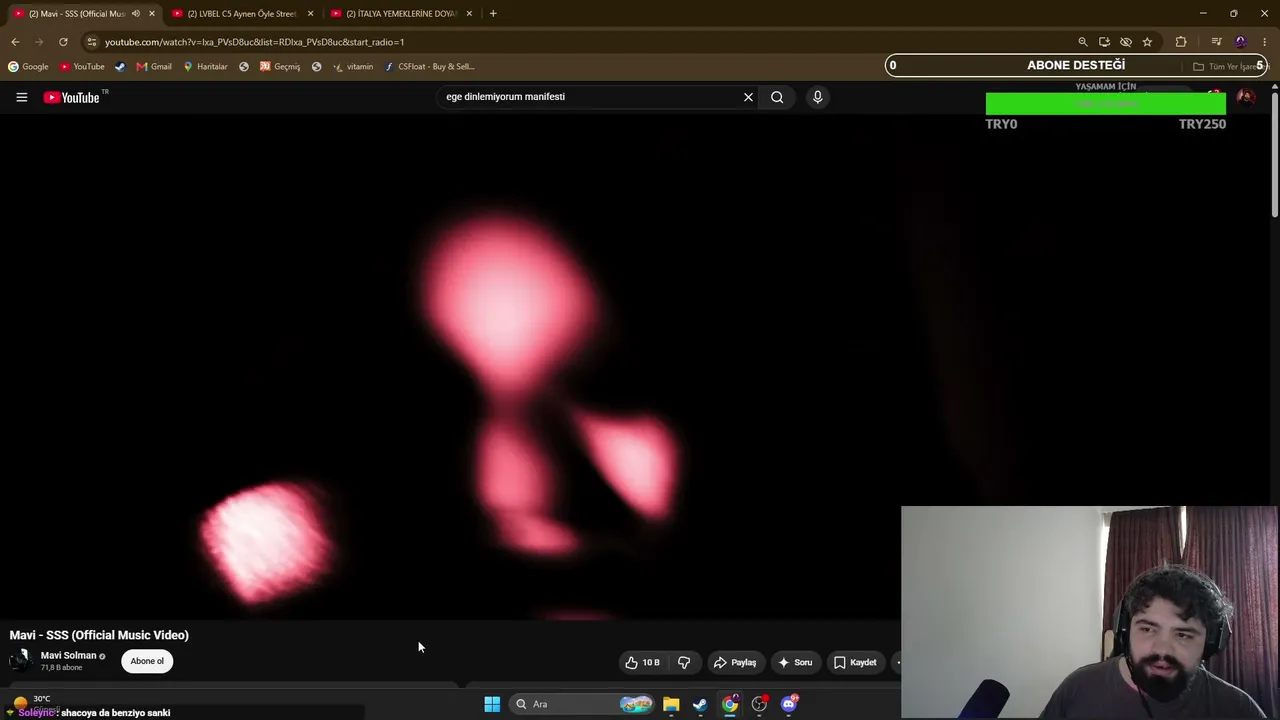Close the İTALYA YEMEKLERİNE tab
This screenshot has width=1280, height=720.
pos(469,14)
